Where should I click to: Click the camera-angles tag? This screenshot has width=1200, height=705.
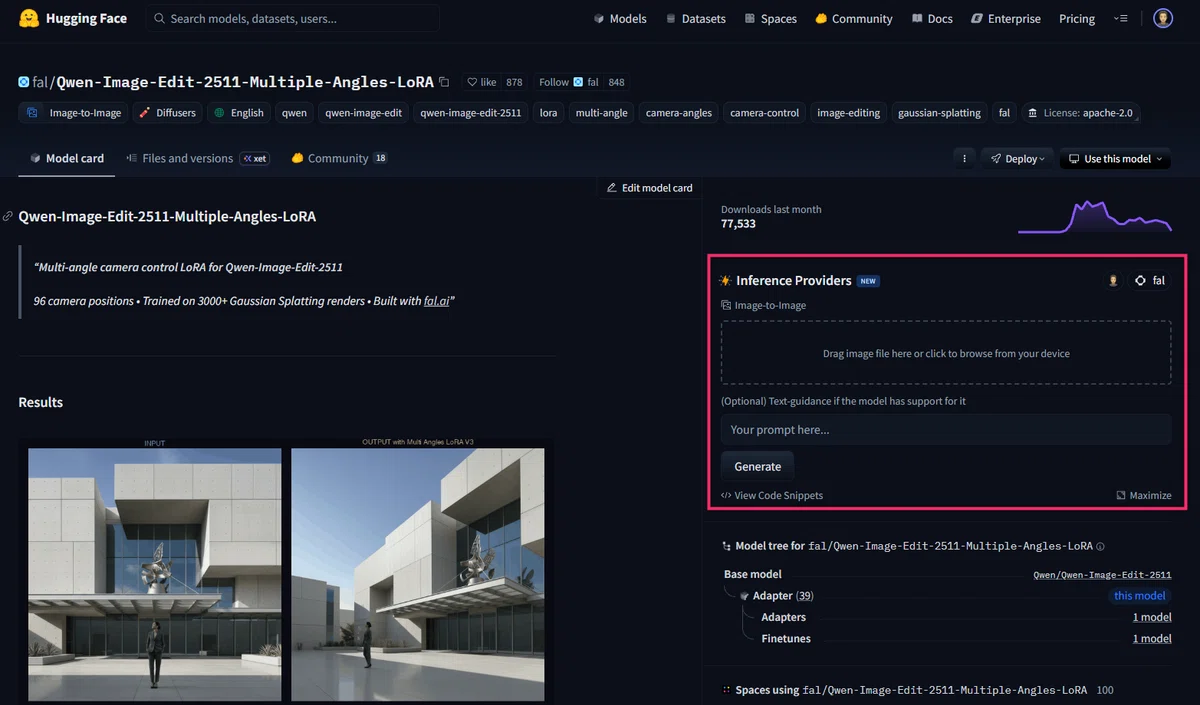point(679,113)
